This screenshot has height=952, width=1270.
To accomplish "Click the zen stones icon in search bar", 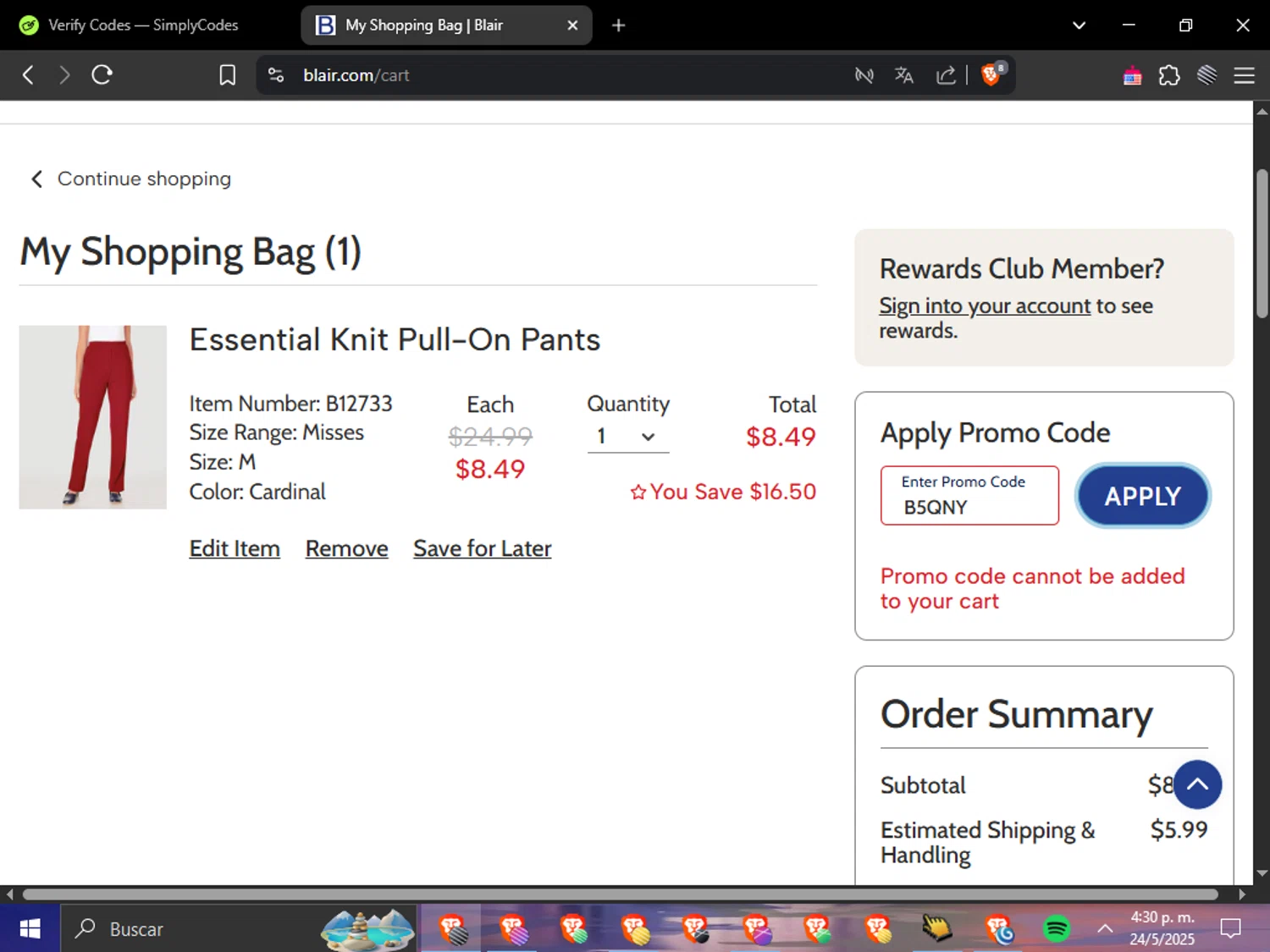I will [367, 928].
